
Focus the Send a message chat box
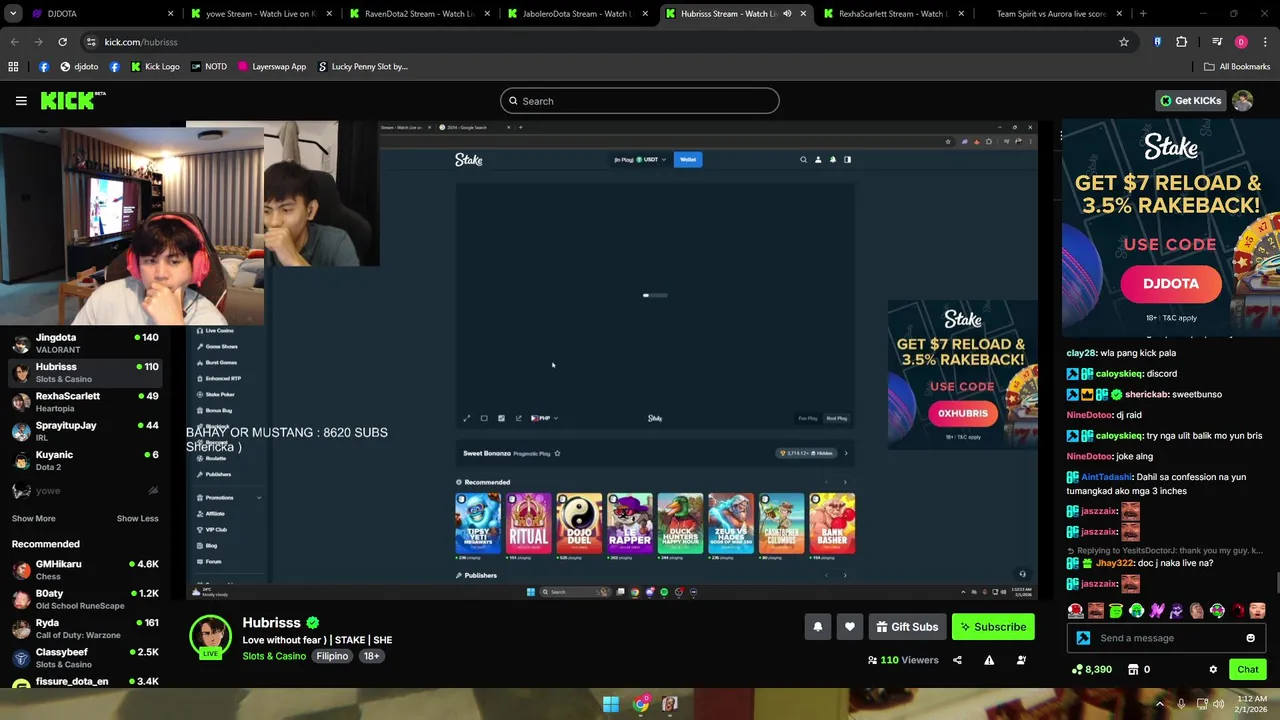point(1167,638)
